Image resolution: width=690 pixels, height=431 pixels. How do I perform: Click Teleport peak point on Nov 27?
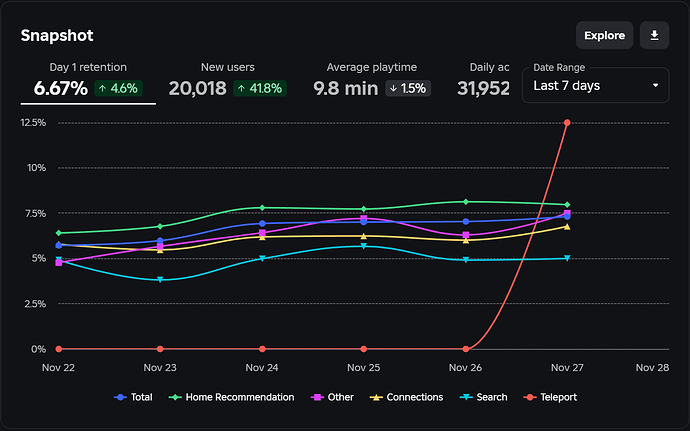click(x=567, y=122)
